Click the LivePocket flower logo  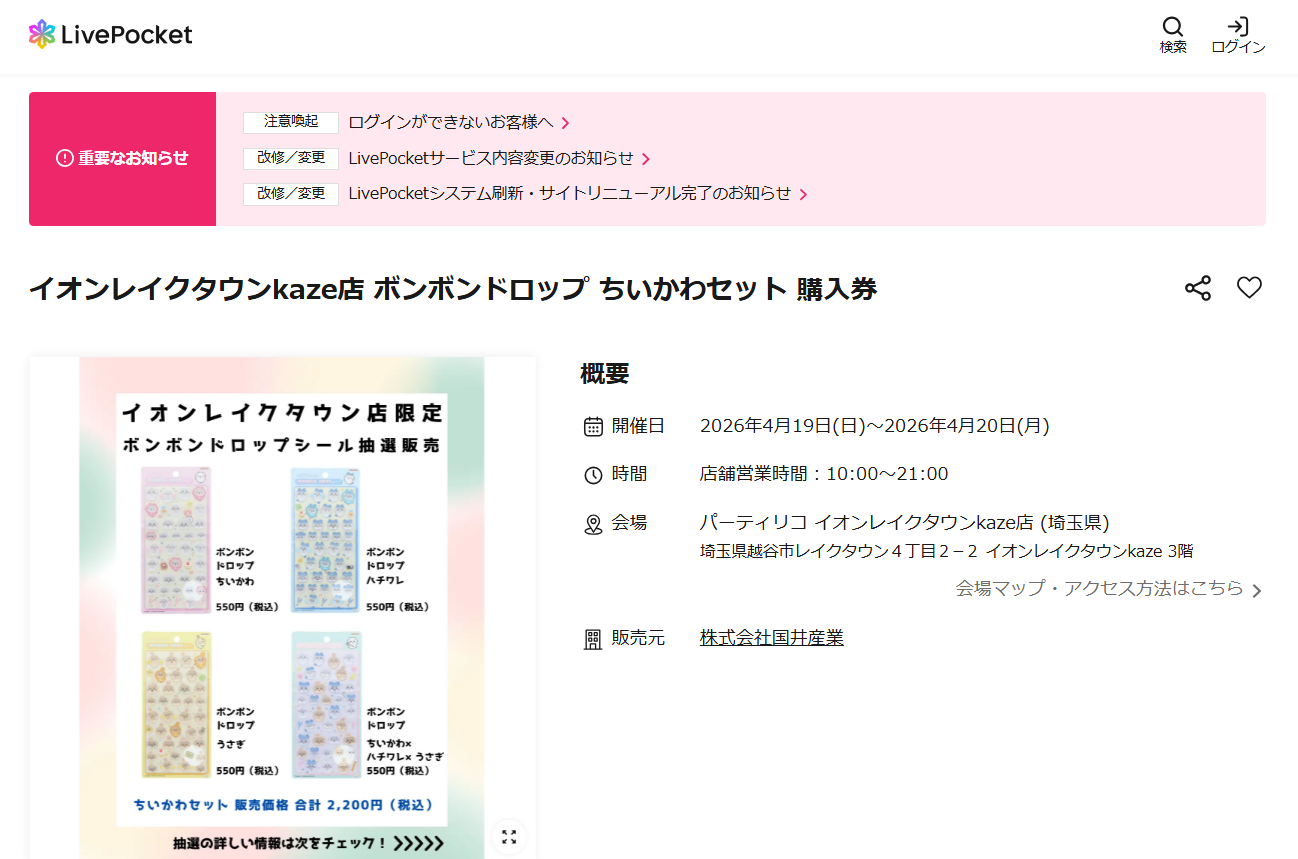44,33
